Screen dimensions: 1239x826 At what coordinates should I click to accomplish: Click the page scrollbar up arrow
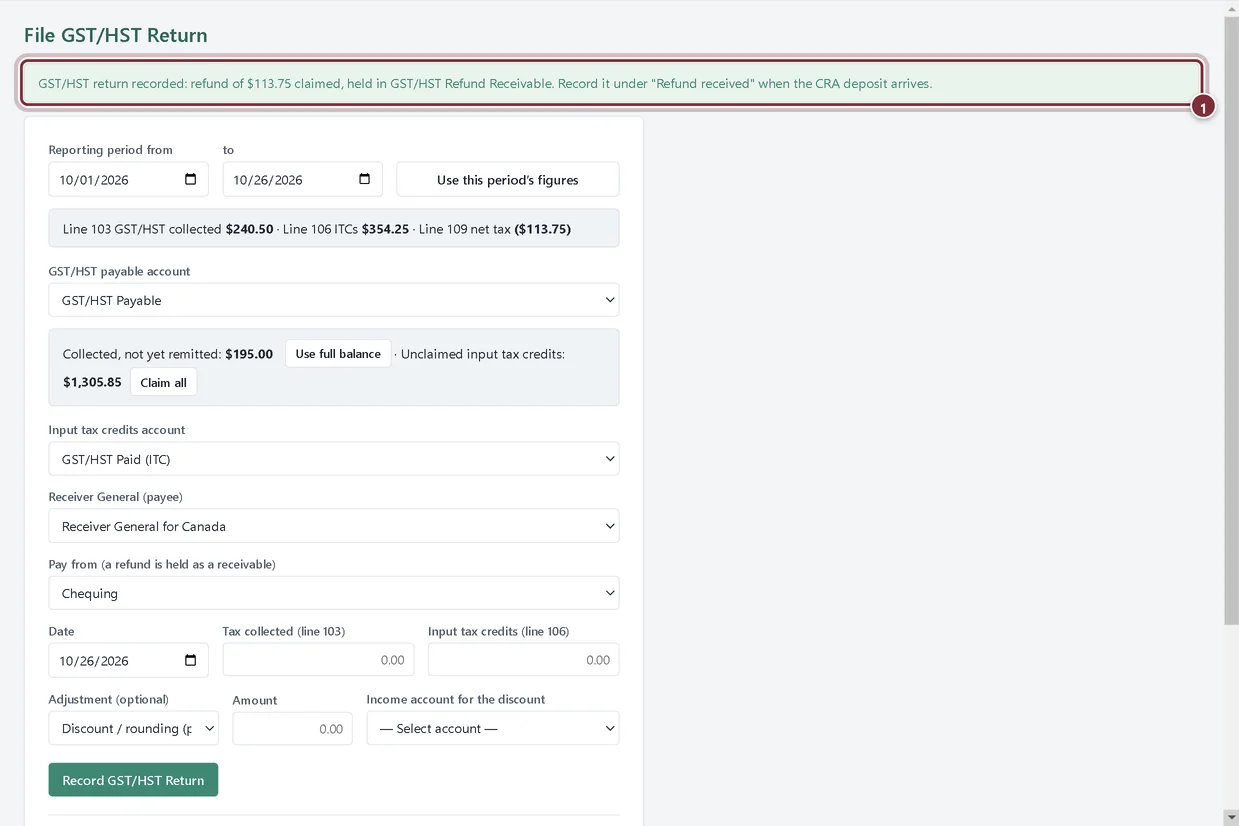(x=1231, y=8)
